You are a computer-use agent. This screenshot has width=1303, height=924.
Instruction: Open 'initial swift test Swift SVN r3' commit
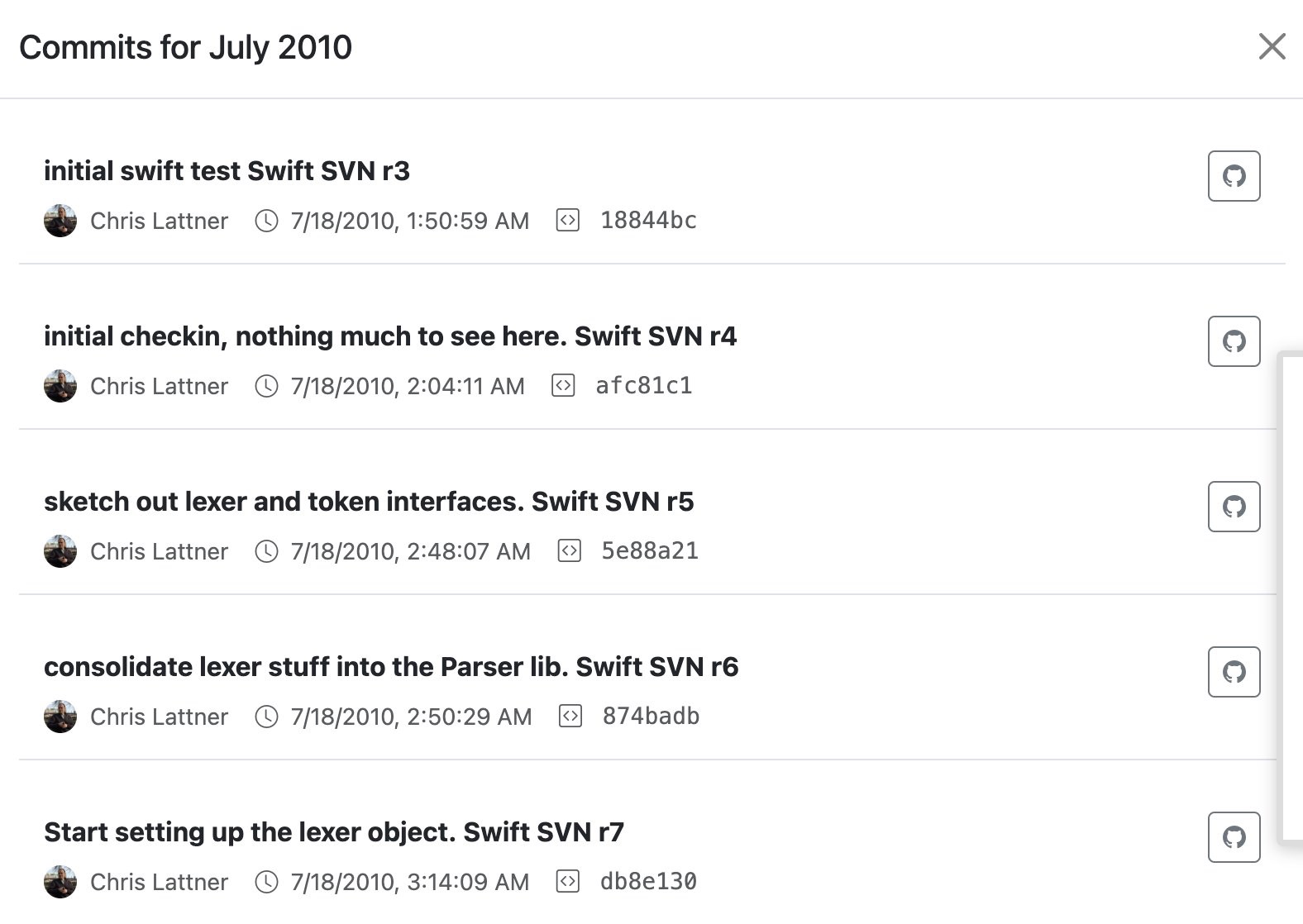227,171
